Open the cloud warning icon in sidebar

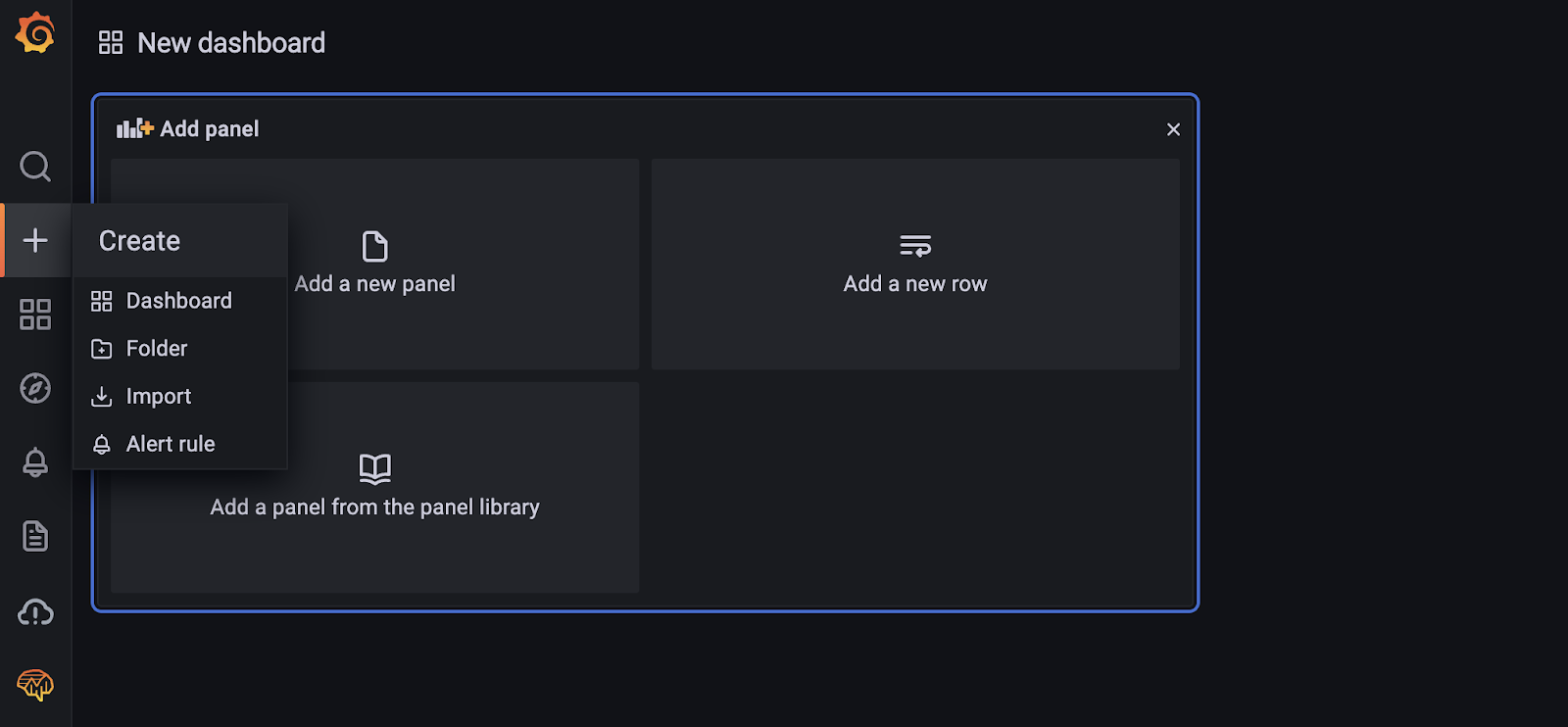coord(35,612)
